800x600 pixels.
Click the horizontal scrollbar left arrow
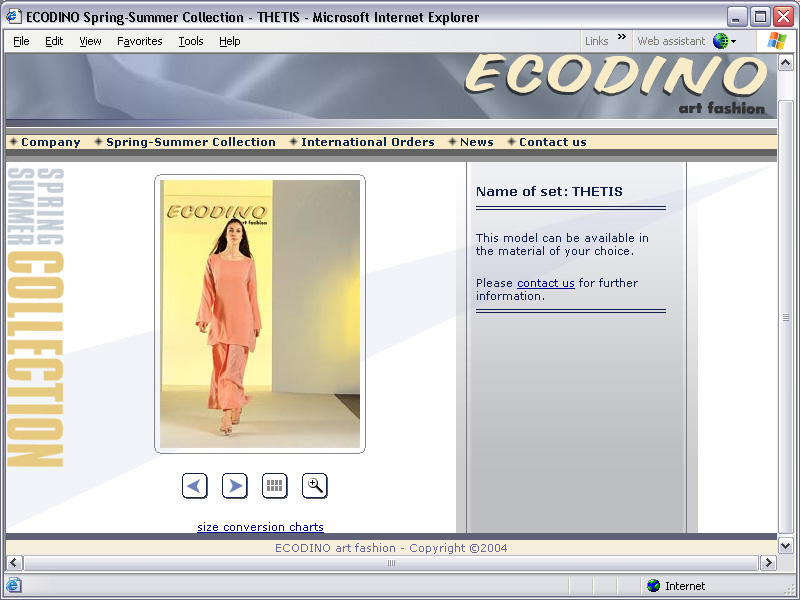point(14,563)
